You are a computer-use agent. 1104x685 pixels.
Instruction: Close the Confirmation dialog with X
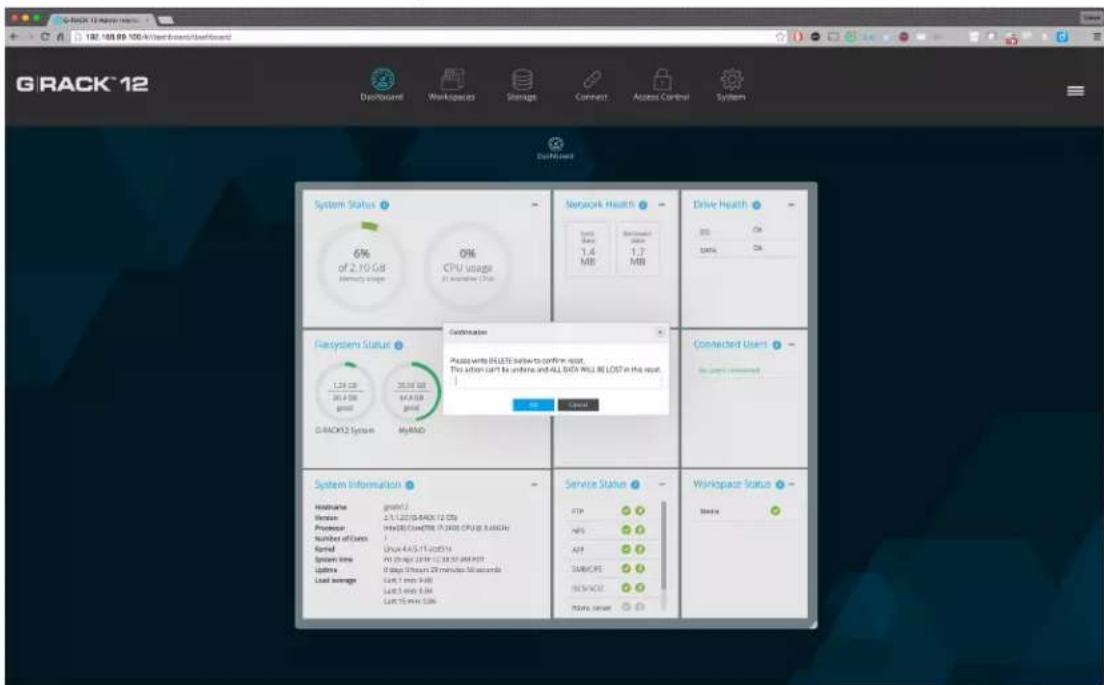coord(660,332)
